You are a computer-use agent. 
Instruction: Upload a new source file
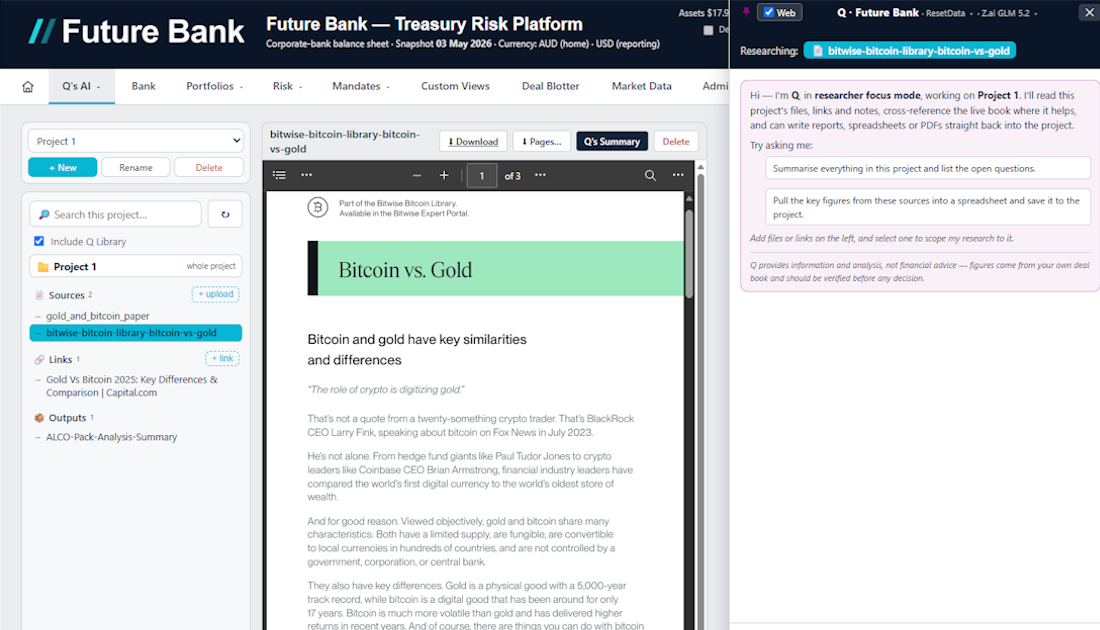pos(215,295)
